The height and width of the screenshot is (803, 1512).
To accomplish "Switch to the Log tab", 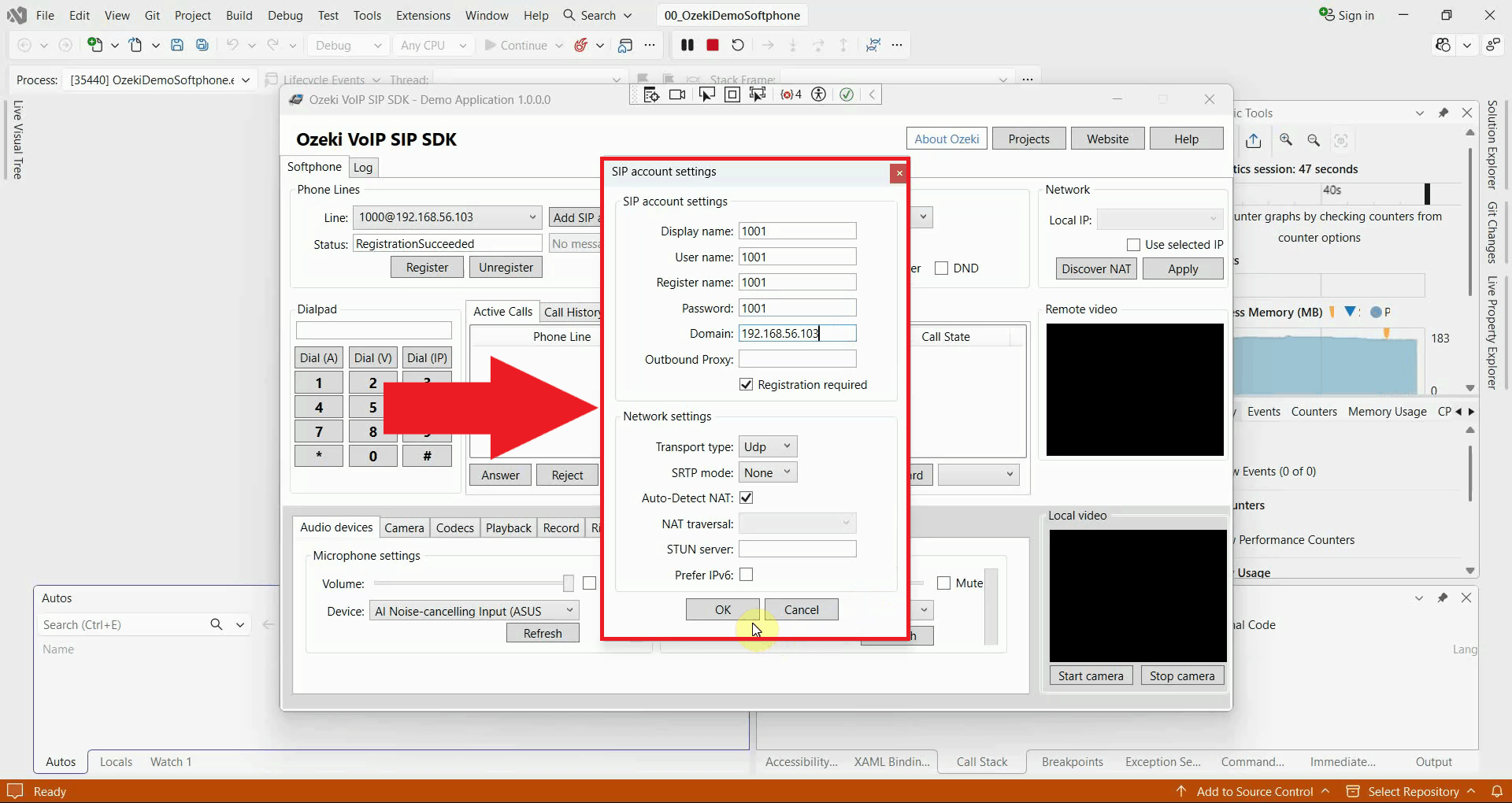I will pos(363,167).
